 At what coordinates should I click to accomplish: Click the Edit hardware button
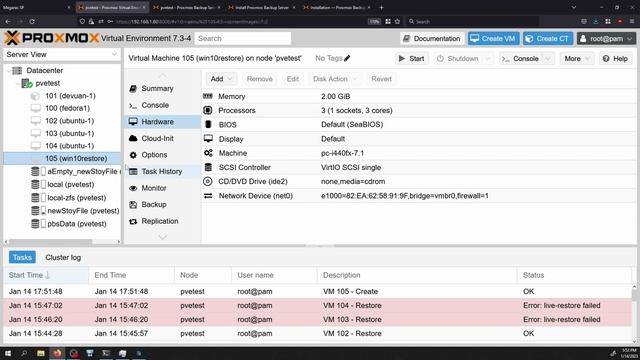pos(293,79)
